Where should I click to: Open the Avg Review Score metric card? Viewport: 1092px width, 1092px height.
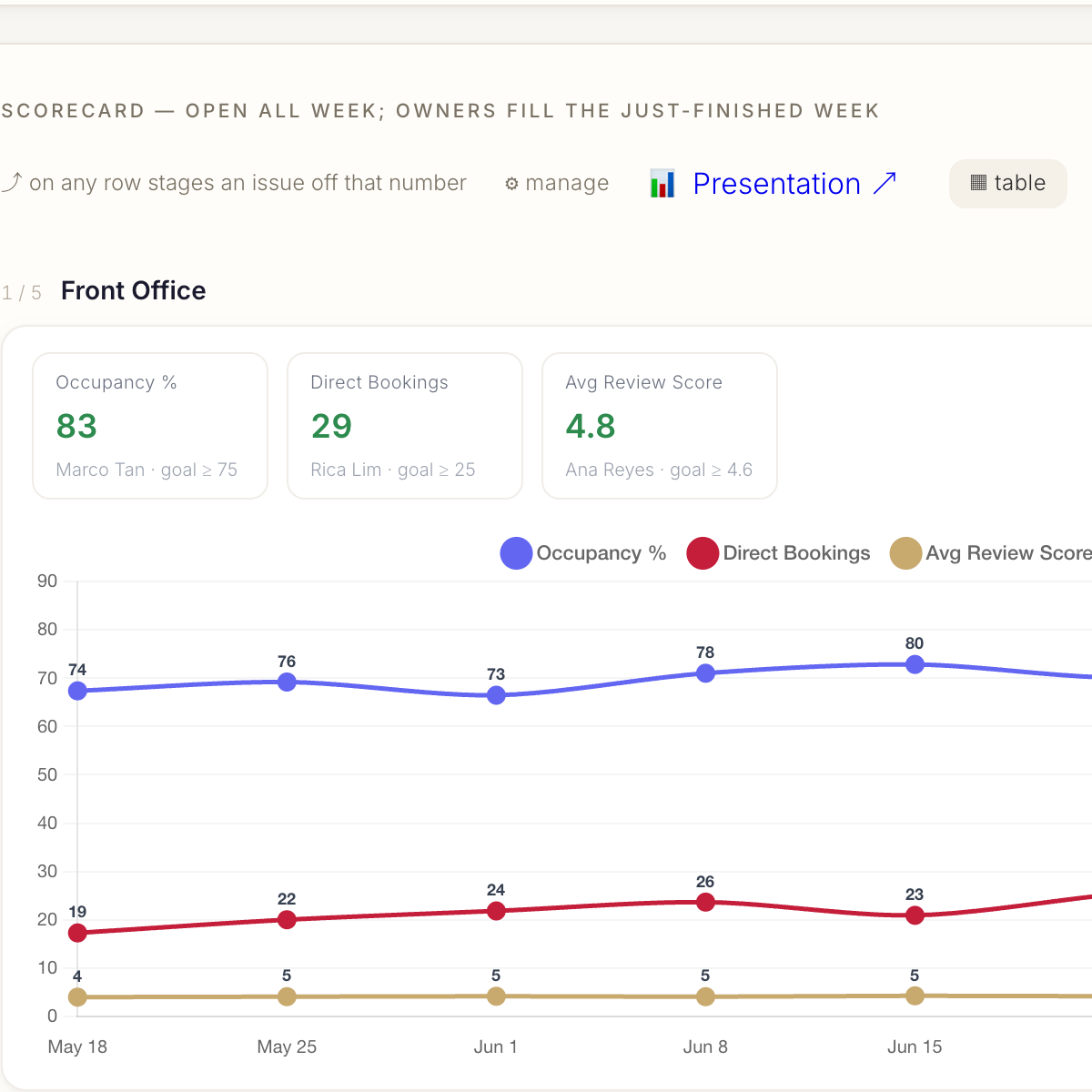[660, 426]
